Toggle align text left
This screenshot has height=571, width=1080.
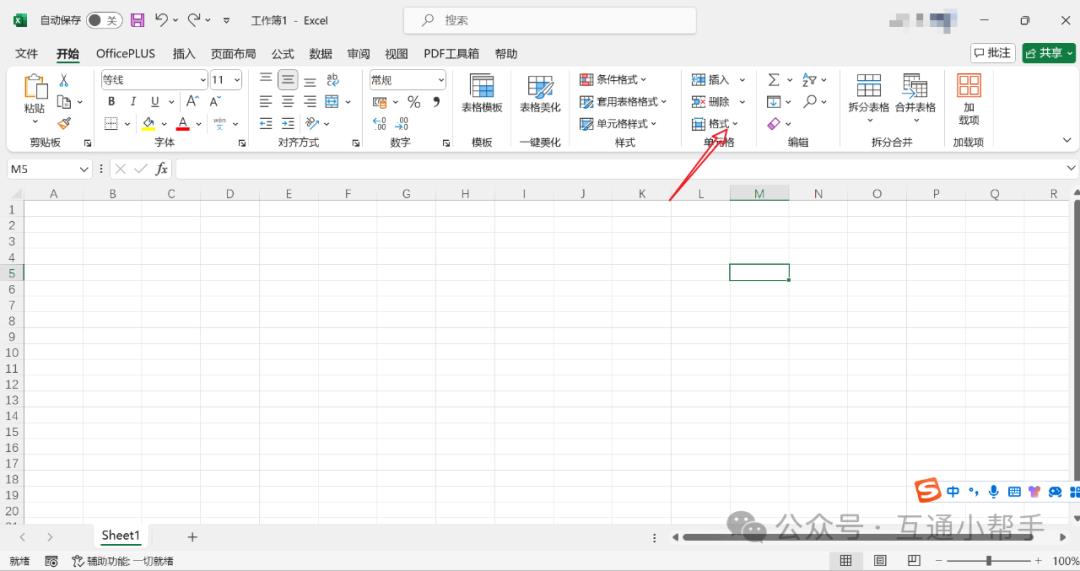pyautogui.click(x=266, y=102)
